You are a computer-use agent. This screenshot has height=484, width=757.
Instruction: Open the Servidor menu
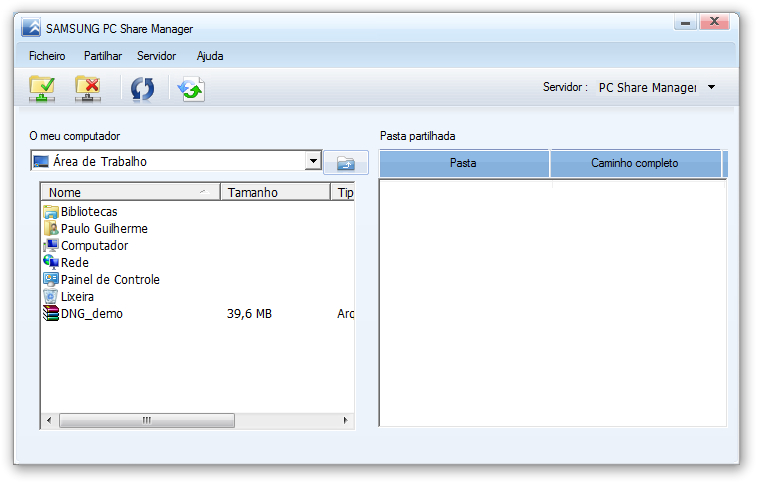pos(156,56)
